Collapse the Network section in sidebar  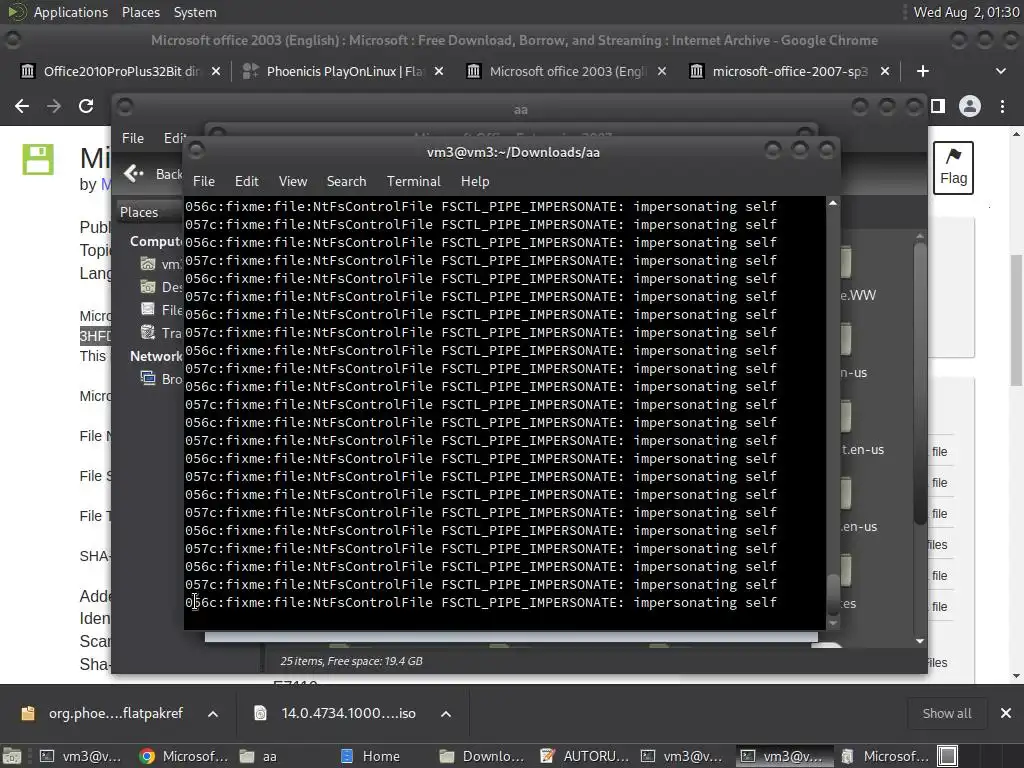click(x=155, y=356)
